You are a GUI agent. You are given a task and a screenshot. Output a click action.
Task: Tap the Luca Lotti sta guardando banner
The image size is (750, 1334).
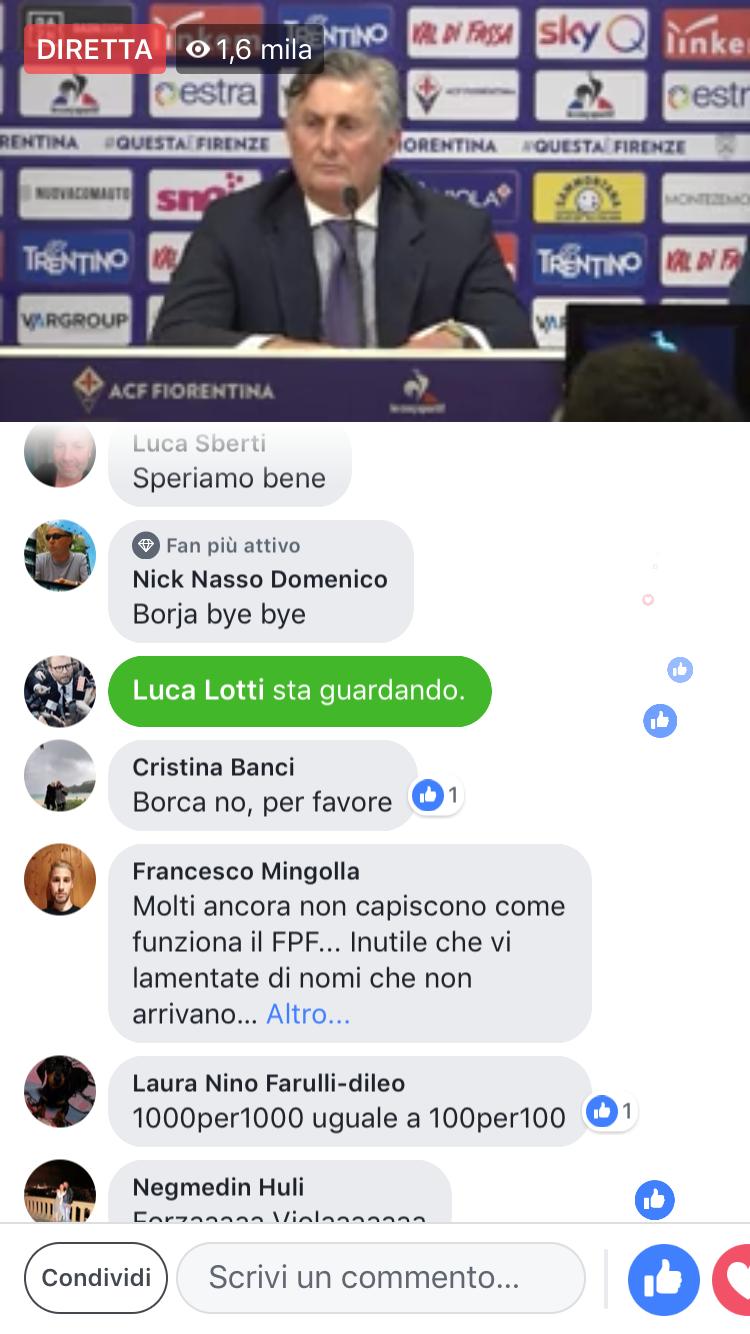(300, 691)
